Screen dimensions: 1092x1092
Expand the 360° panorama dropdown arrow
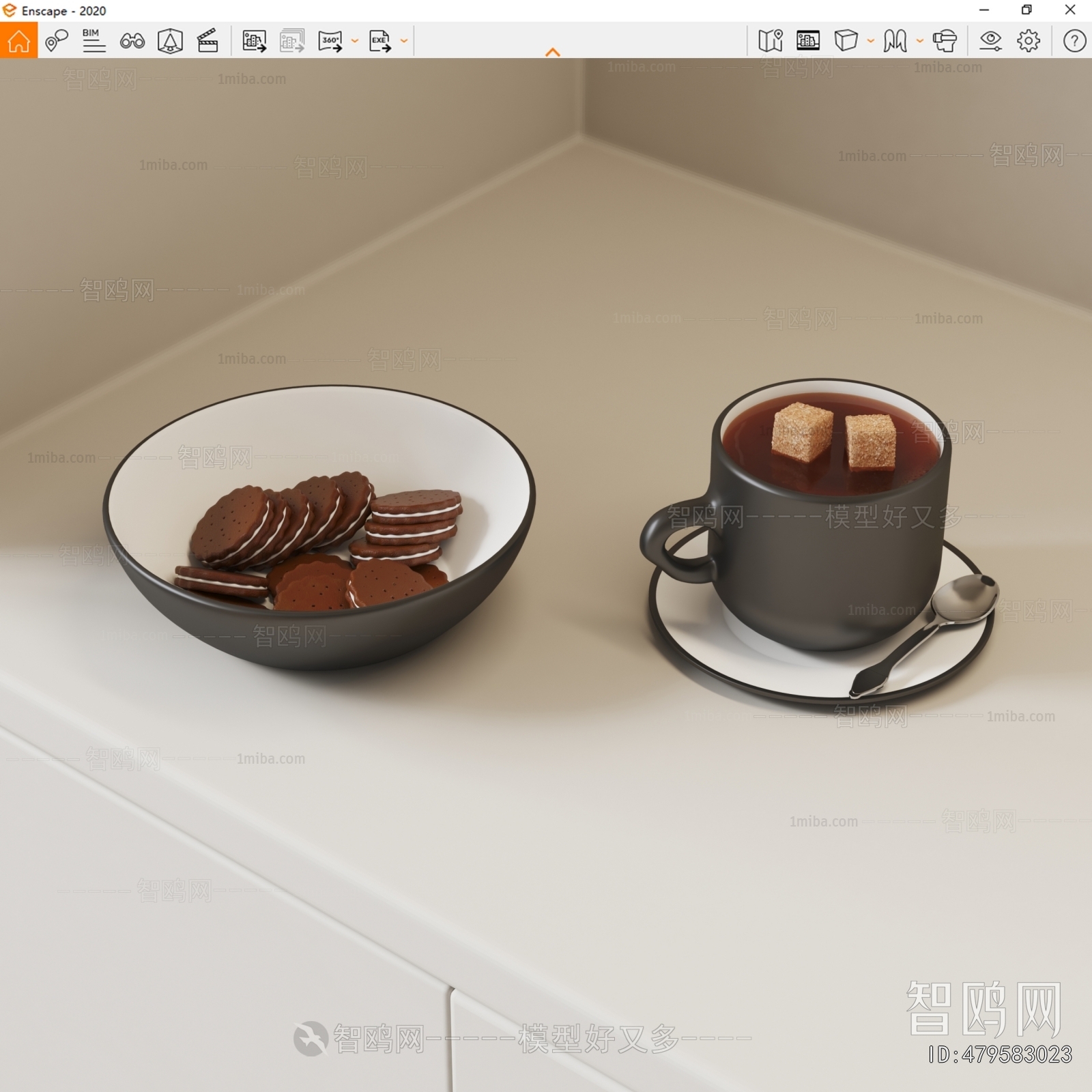[x=354, y=41]
